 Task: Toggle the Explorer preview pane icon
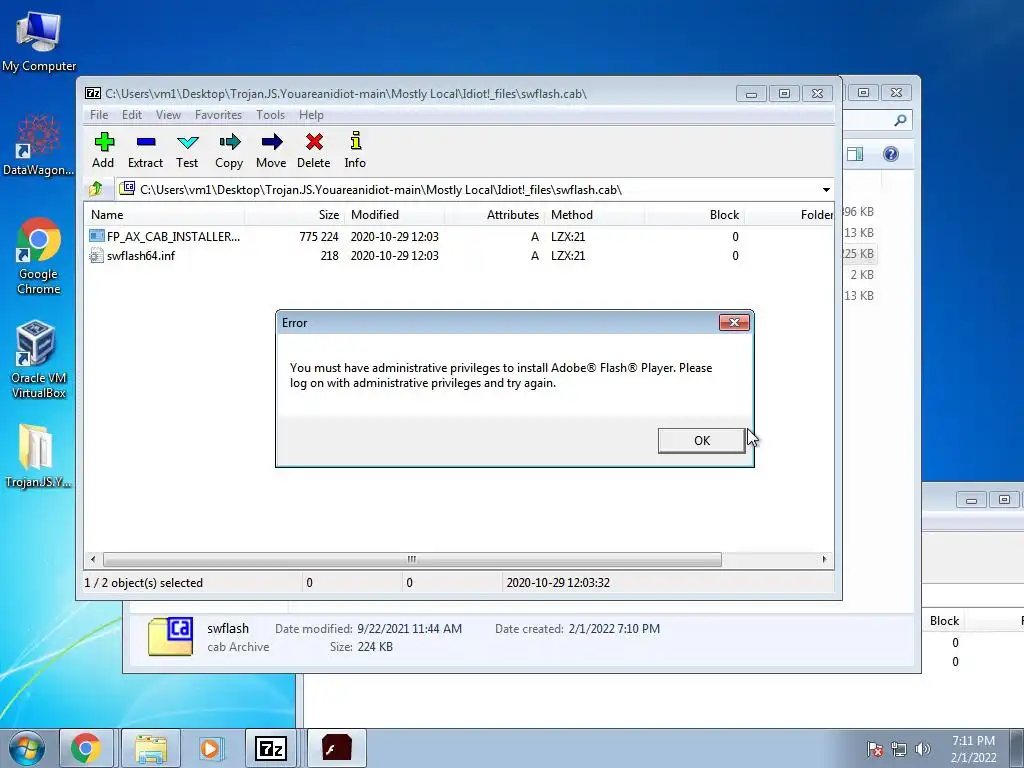pos(855,154)
